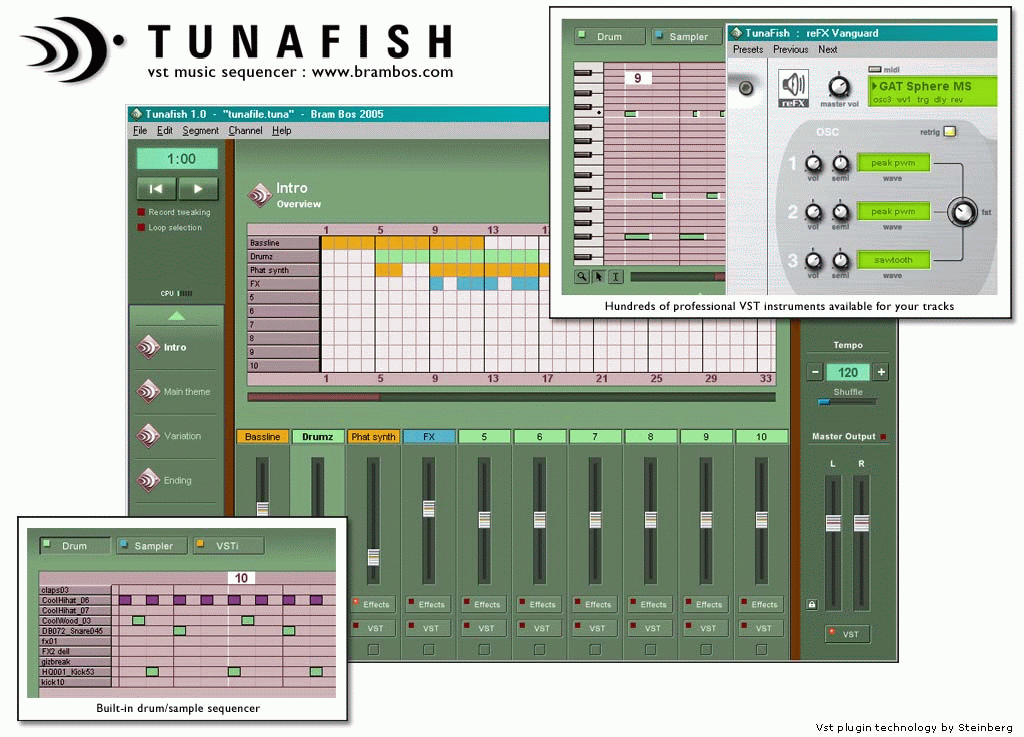Screen dimensions: 1024x737
Task: Toggle the retrig switch in Vanguard
Action: point(950,131)
